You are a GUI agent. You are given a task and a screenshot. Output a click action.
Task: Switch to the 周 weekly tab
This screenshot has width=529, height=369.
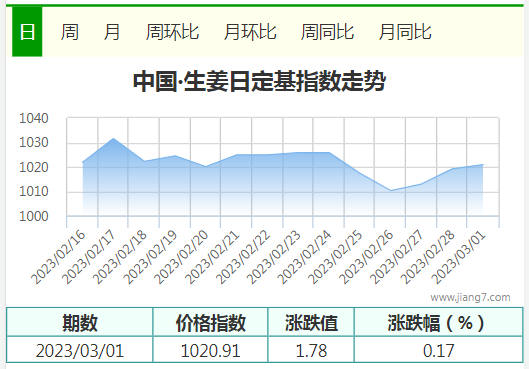point(69,32)
